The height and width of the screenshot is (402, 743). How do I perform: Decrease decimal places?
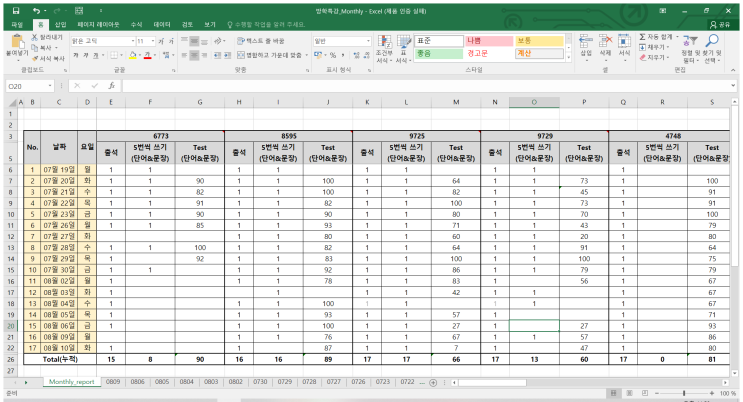pyautogui.click(x=366, y=55)
